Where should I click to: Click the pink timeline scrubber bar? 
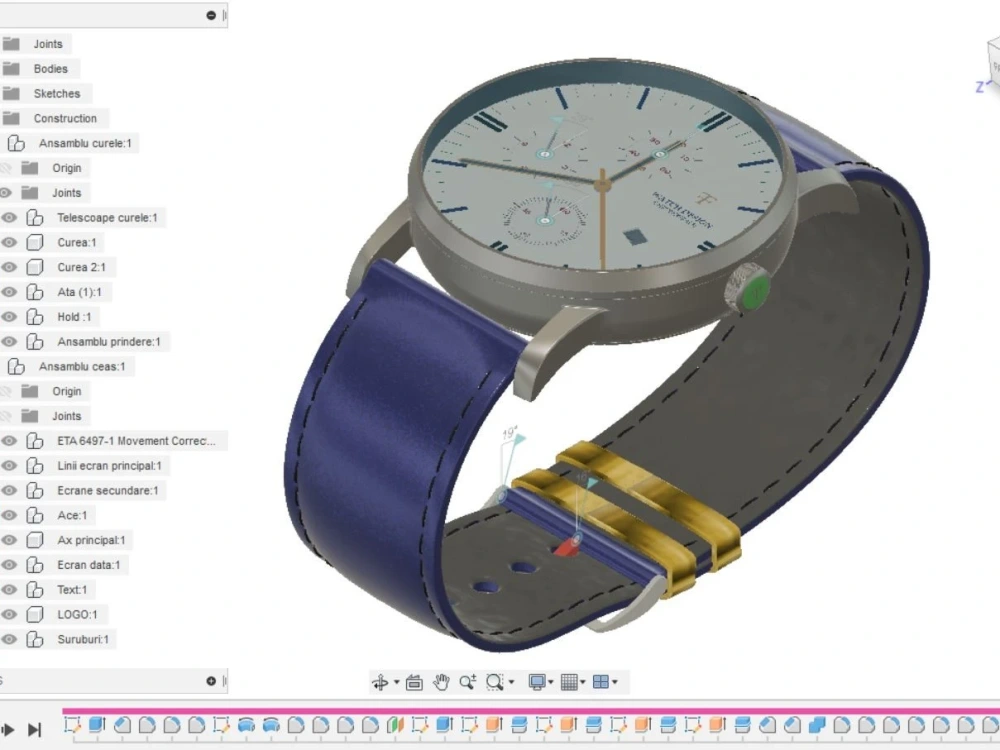tap(500, 710)
